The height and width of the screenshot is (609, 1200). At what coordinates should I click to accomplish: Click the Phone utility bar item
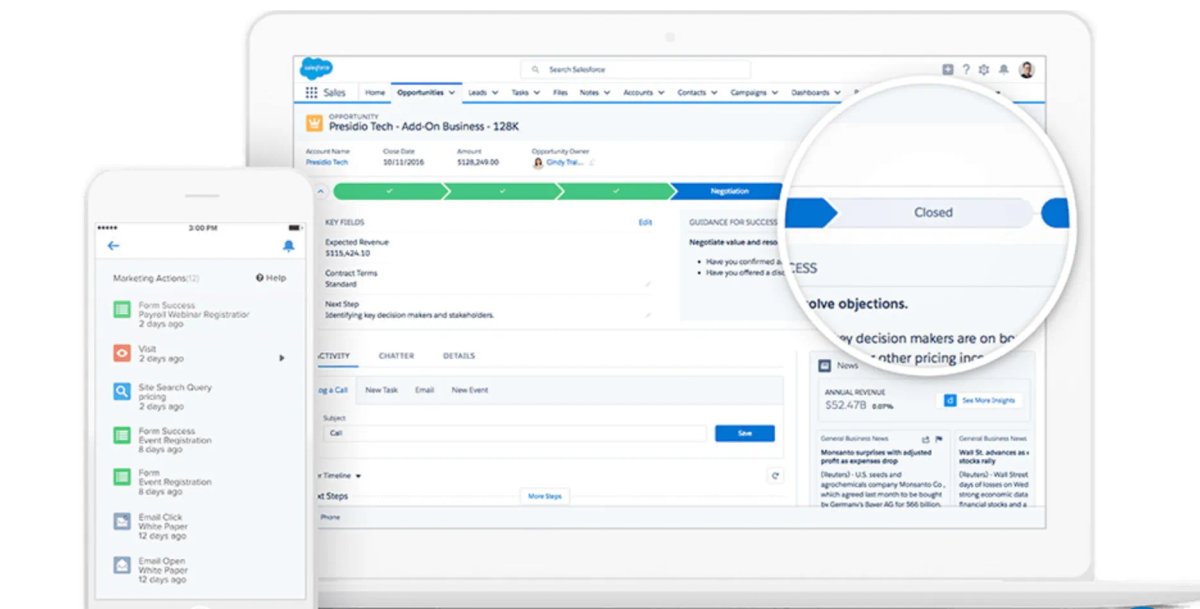pos(329,517)
